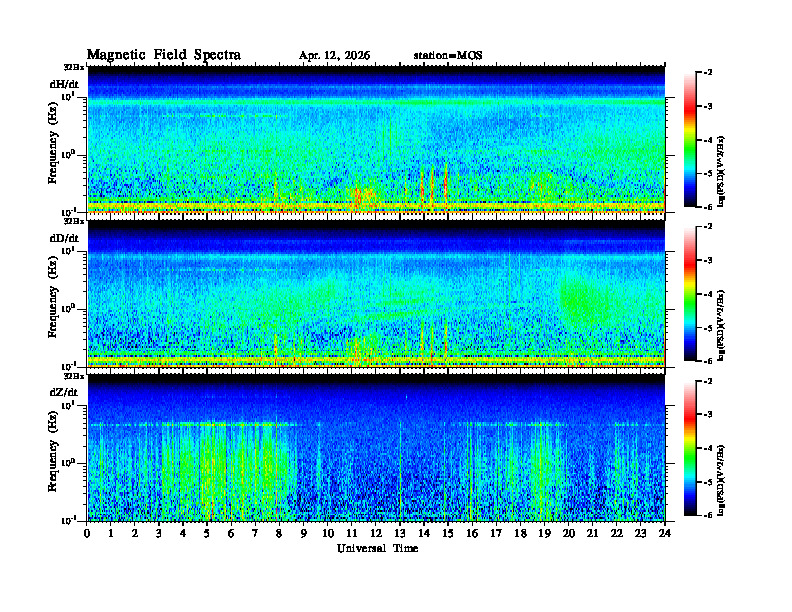Click the color scale bar of dZ/dt panel
Screen dimensions: 792x612
689,448
